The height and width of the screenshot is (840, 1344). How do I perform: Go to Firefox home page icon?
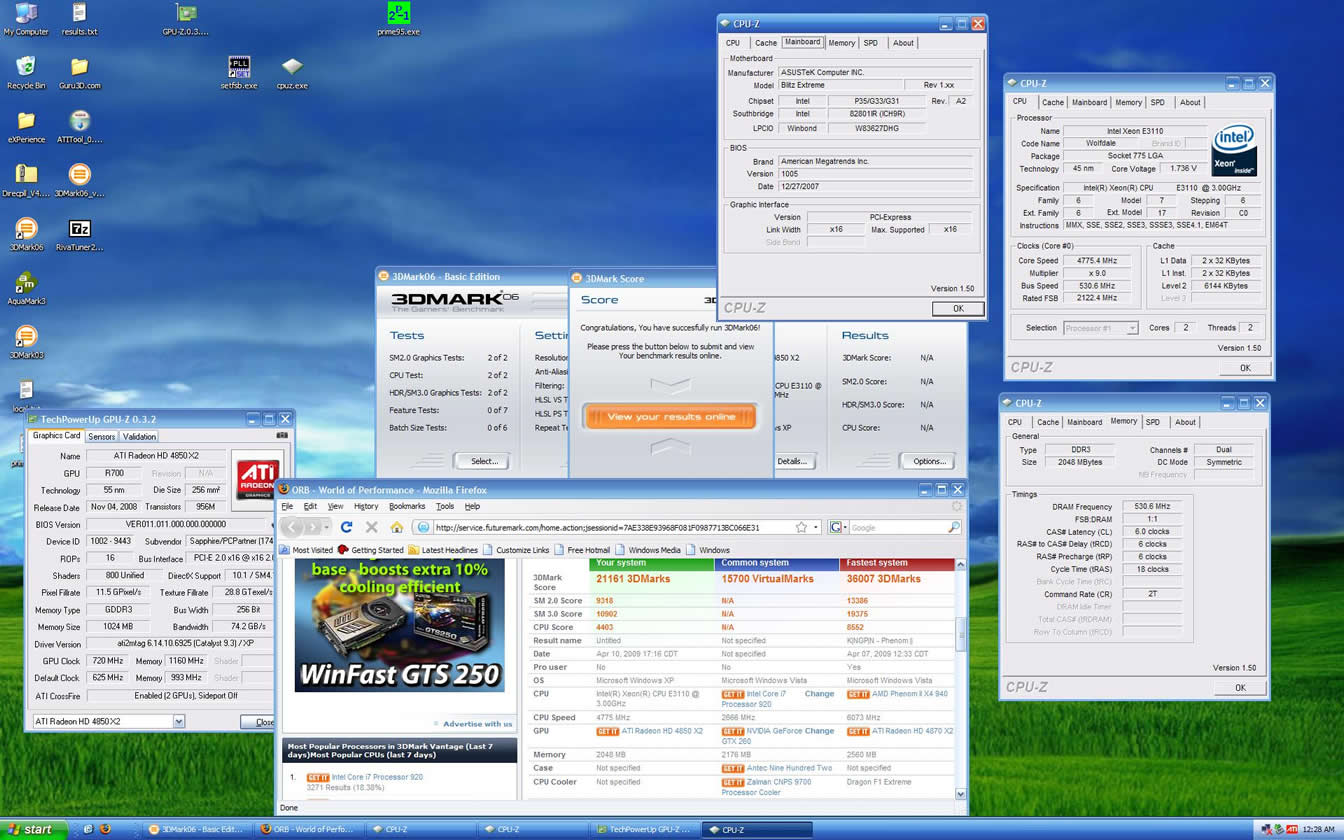396,527
